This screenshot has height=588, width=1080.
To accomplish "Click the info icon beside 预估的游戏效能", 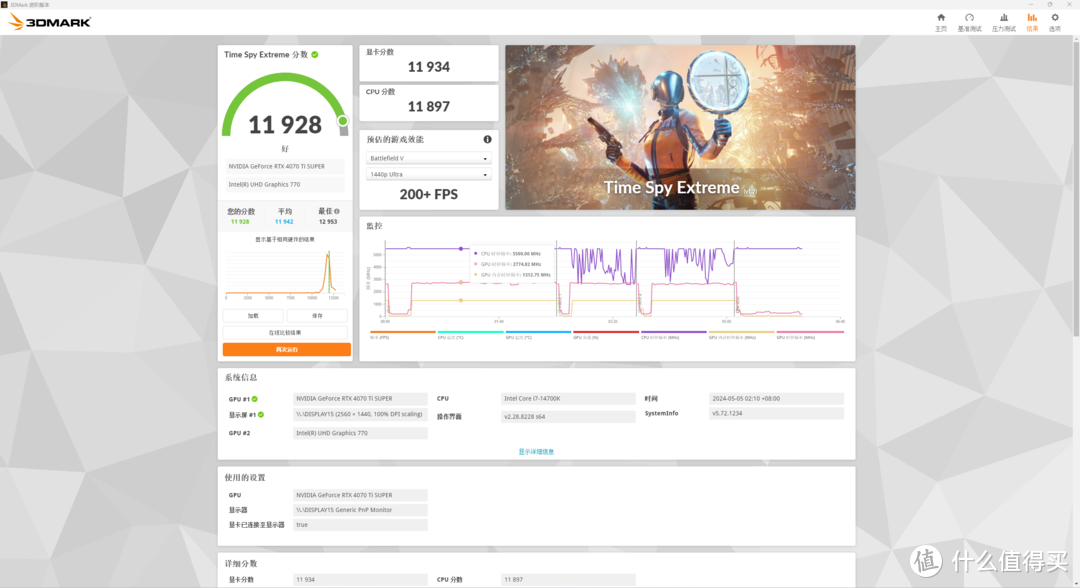I will tap(487, 139).
